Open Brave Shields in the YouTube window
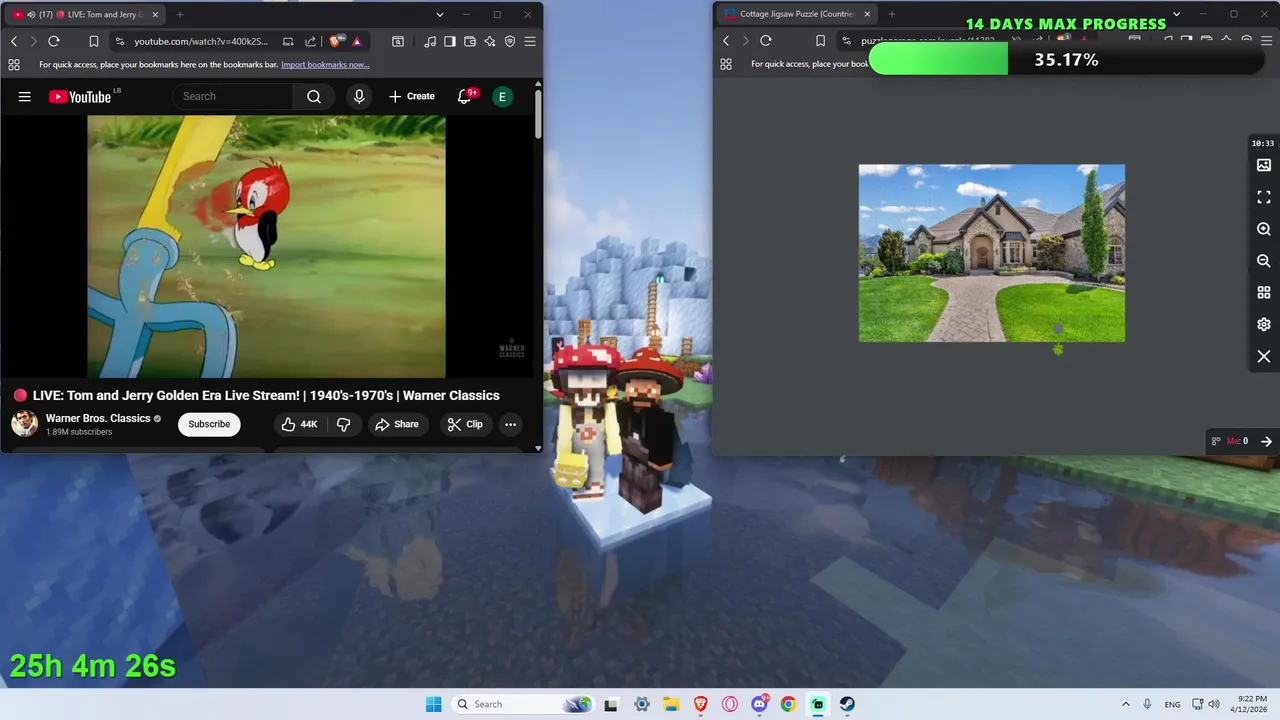Screen dimensions: 1280x720 (336, 41)
